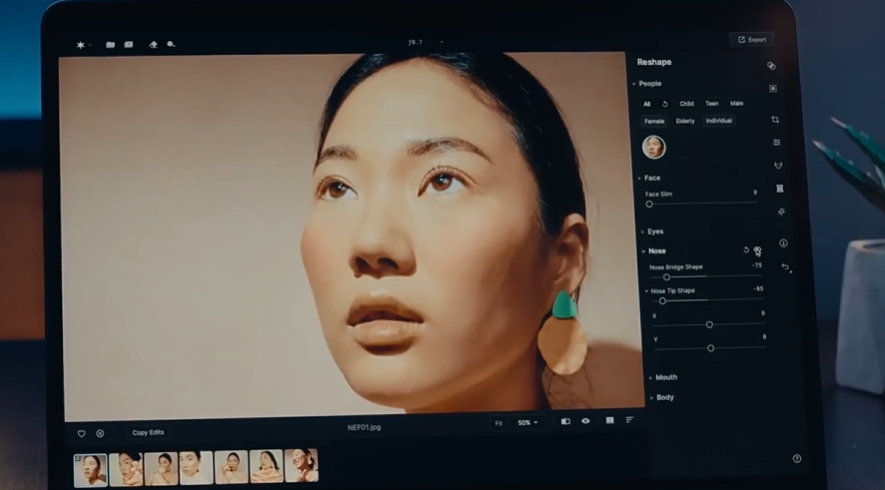Select the Teen people filter tab

pyautogui.click(x=711, y=103)
